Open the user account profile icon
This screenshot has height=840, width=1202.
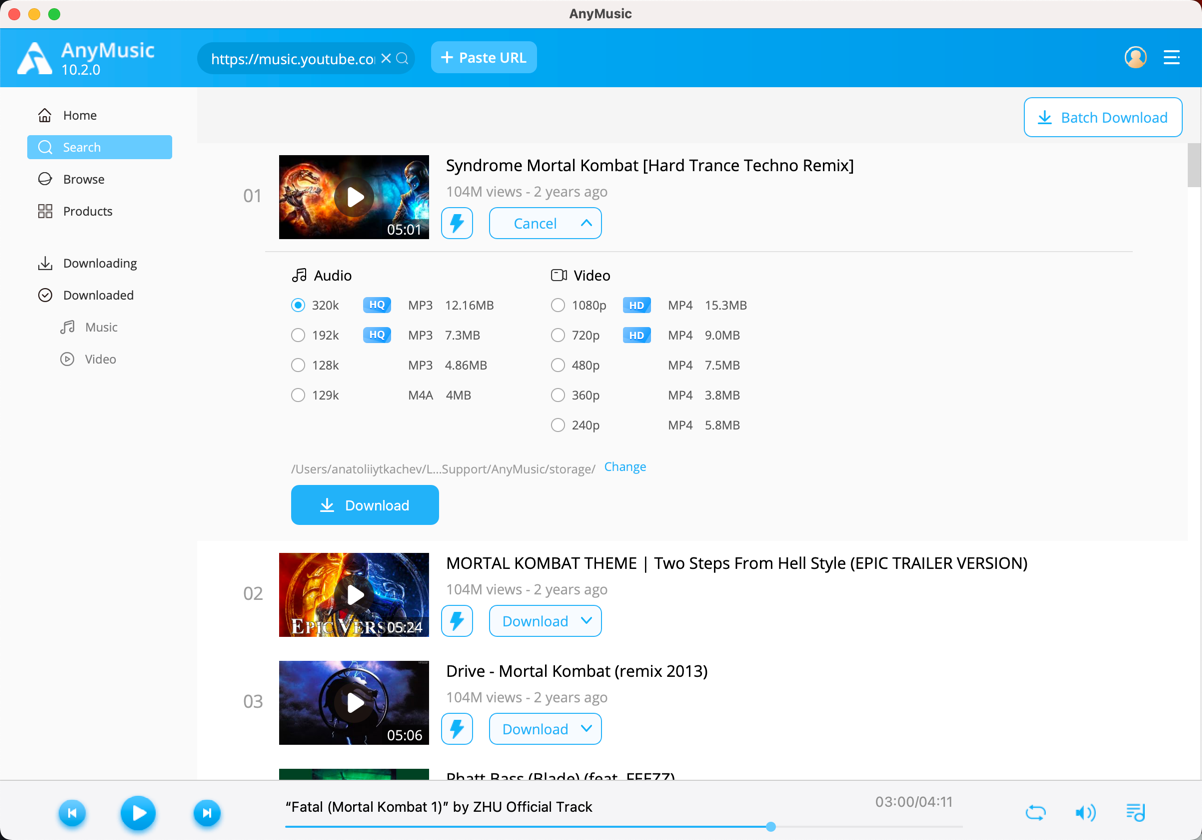(1135, 57)
